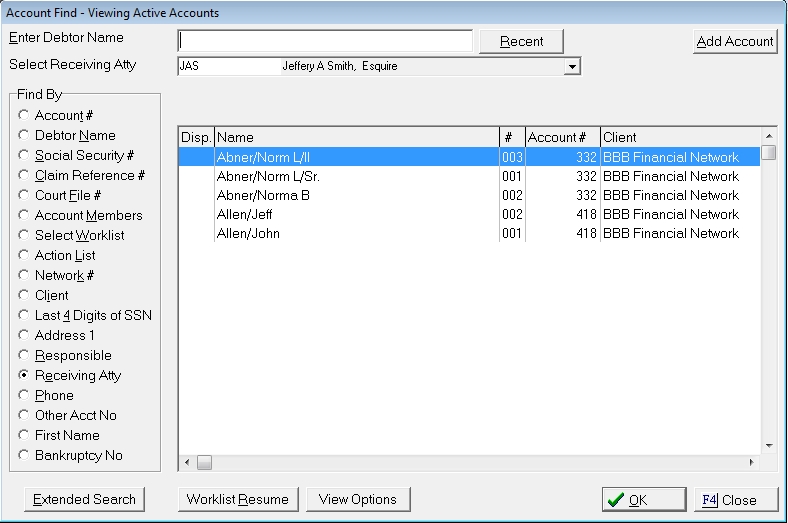Open View Options
788x523 pixels.
coord(358,500)
